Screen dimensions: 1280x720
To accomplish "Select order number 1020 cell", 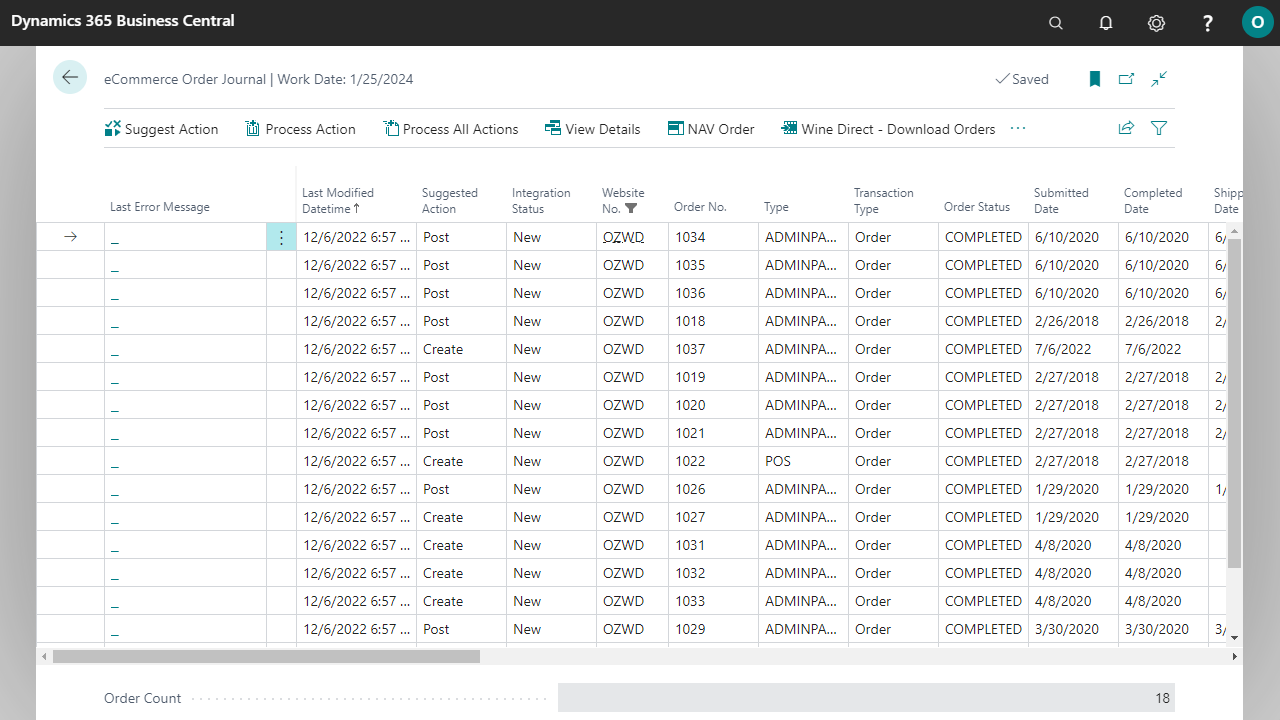I will [713, 405].
